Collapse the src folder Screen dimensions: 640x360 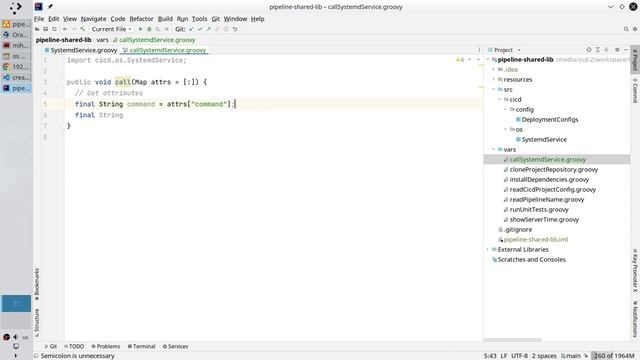494,89
